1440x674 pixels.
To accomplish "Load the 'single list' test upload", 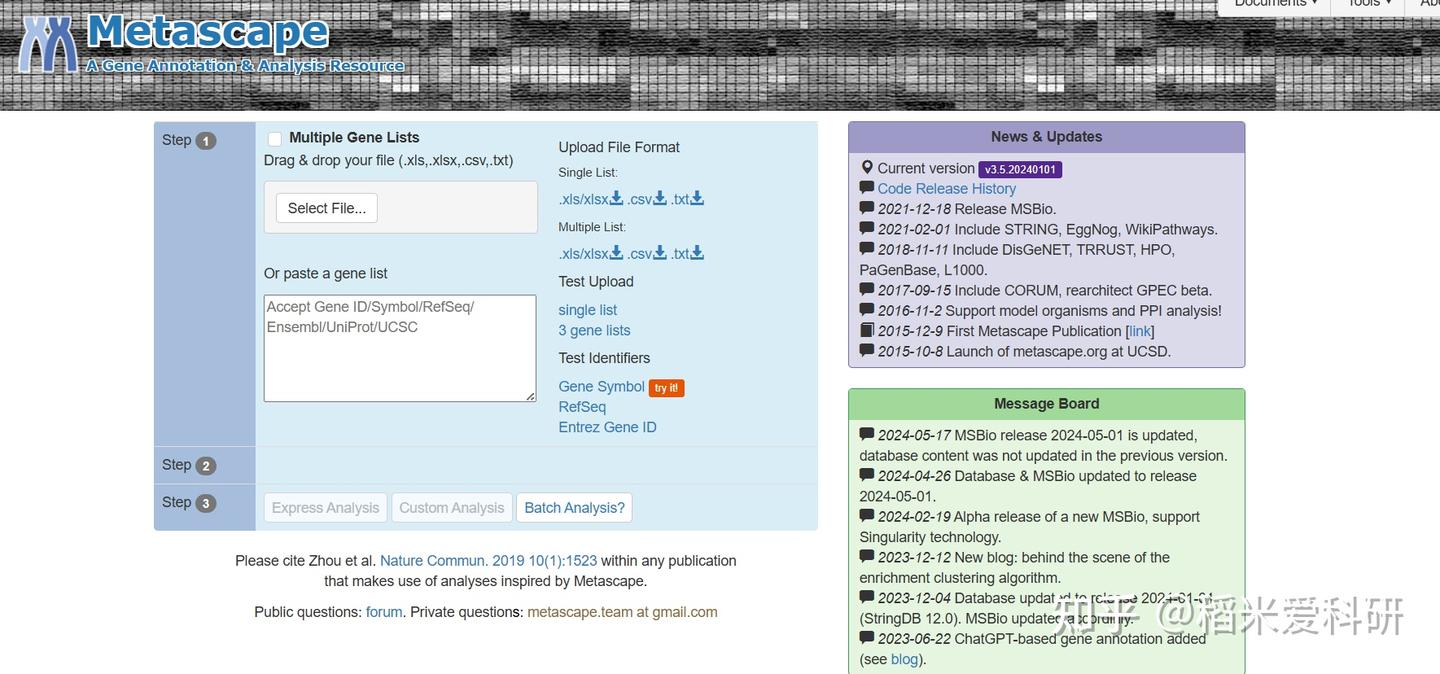I will (587, 309).
